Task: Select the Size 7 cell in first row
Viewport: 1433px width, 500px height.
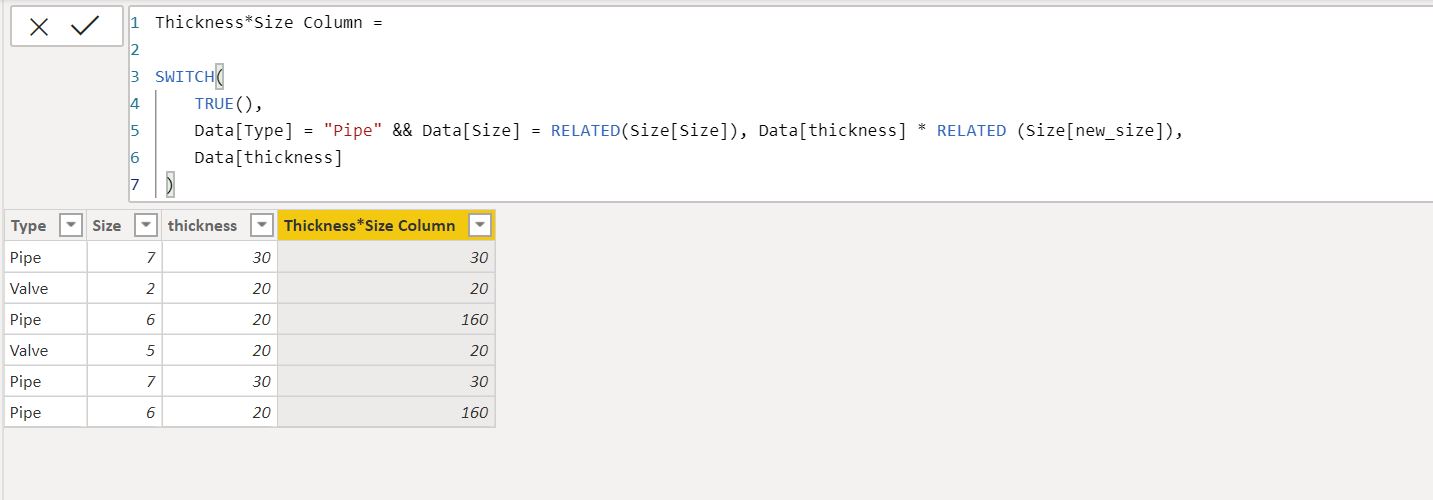Action: (125, 257)
